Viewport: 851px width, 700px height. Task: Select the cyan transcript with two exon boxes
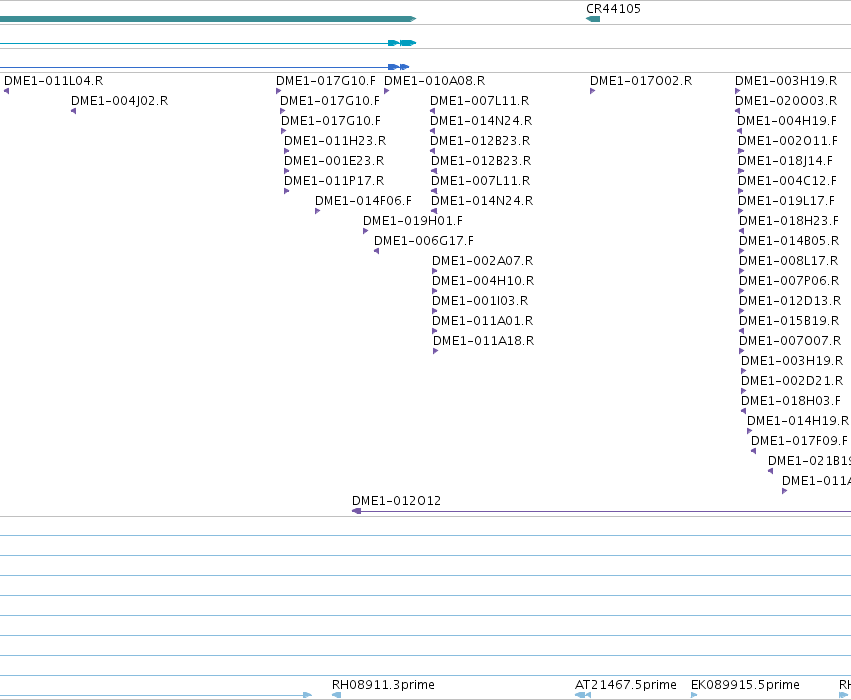point(208,43)
